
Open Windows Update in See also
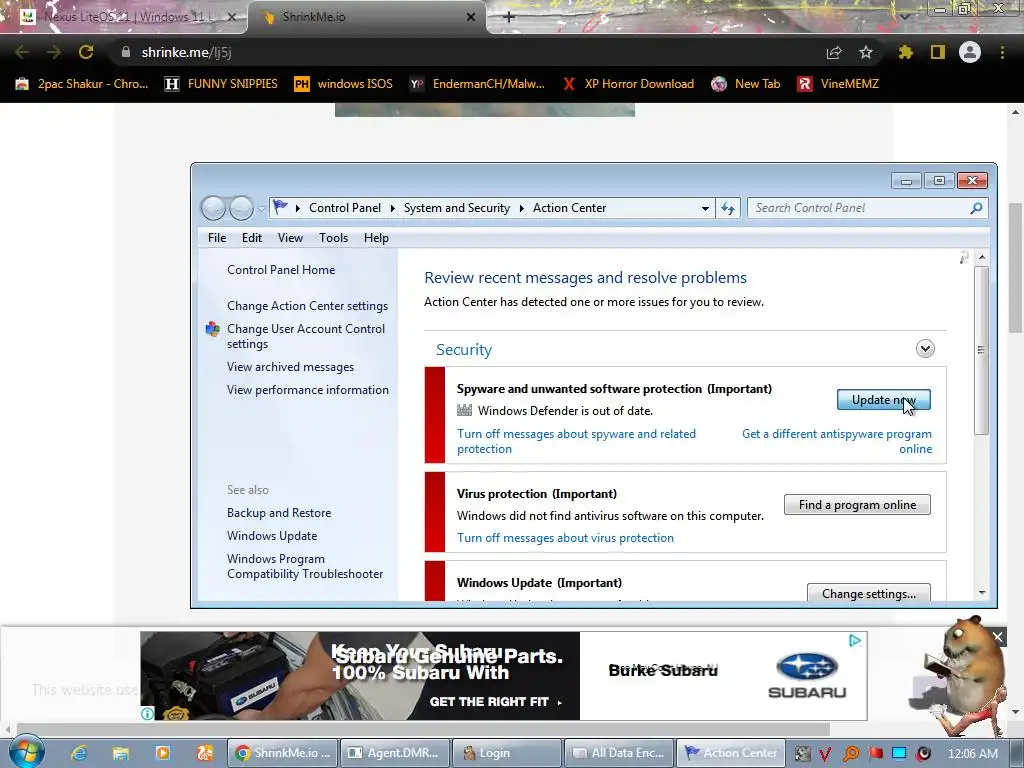(x=272, y=536)
